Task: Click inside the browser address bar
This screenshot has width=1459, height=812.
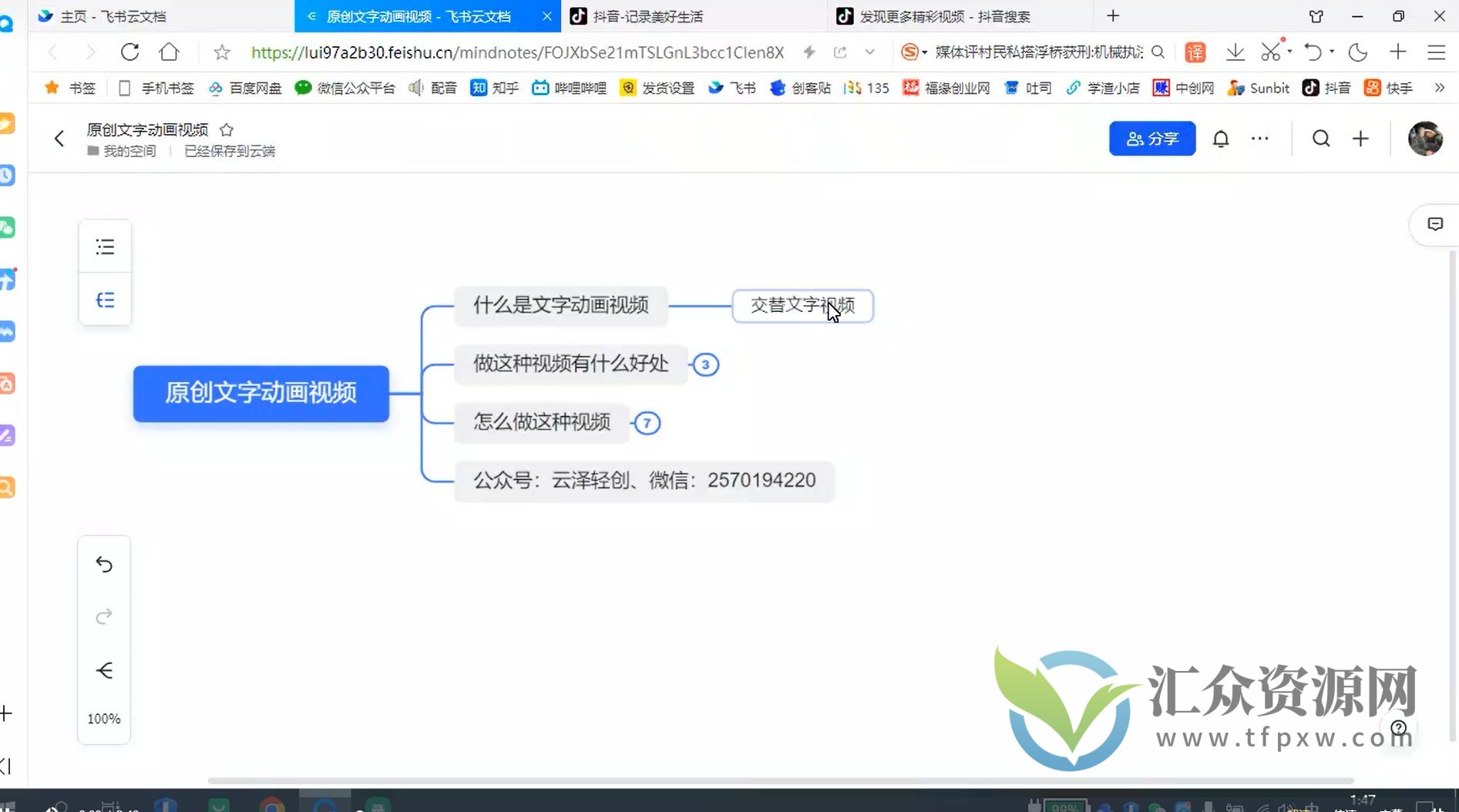Action: 516,52
